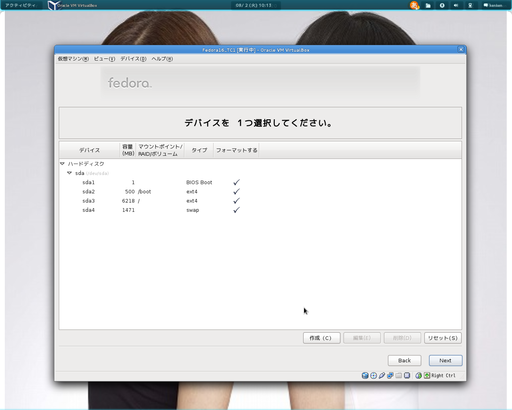The width and height of the screenshot is (512, 410).
Task: Select the sda2 partition row
Action: pyautogui.click(x=260, y=192)
